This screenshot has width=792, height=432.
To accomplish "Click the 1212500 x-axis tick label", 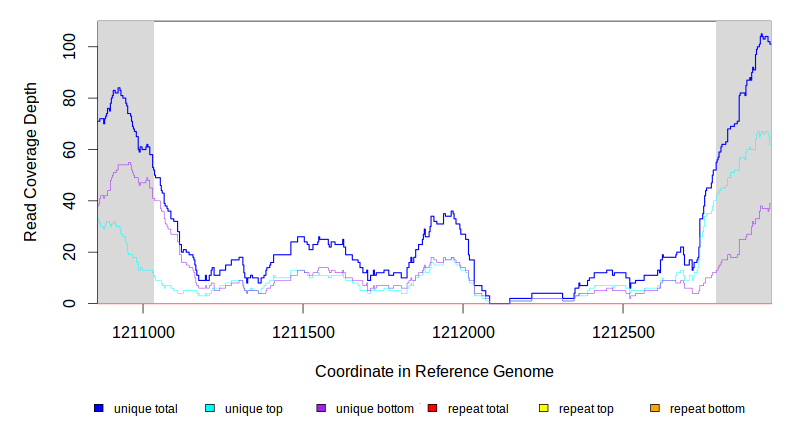I will coord(623,331).
